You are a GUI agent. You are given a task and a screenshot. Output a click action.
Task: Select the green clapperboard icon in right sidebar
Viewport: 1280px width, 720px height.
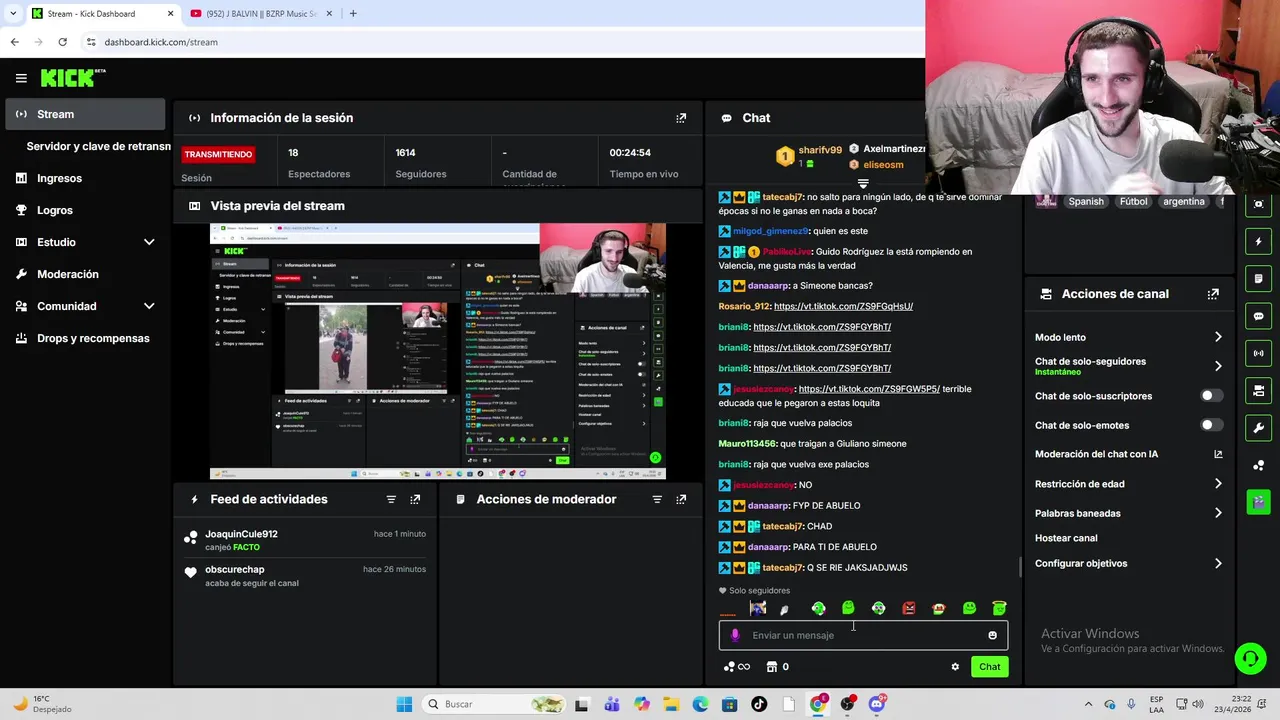(1258, 501)
